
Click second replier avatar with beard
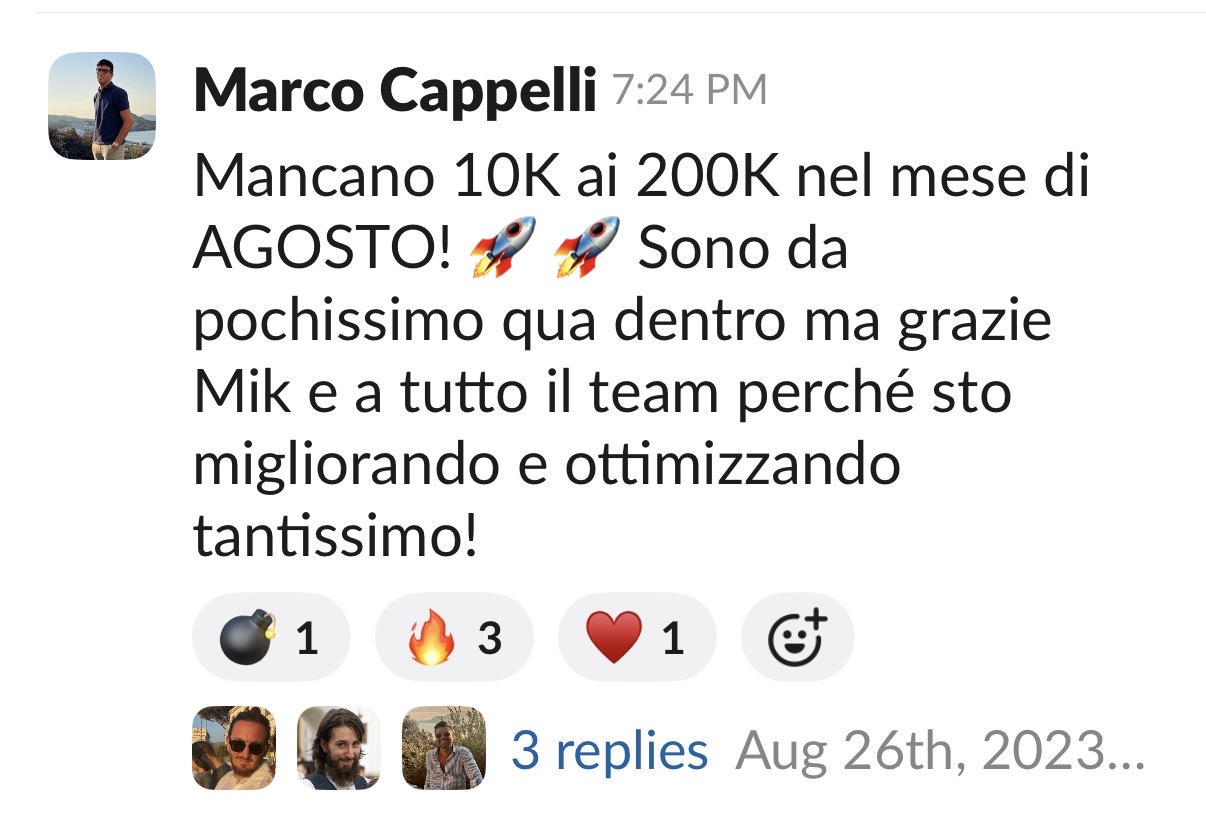338,748
